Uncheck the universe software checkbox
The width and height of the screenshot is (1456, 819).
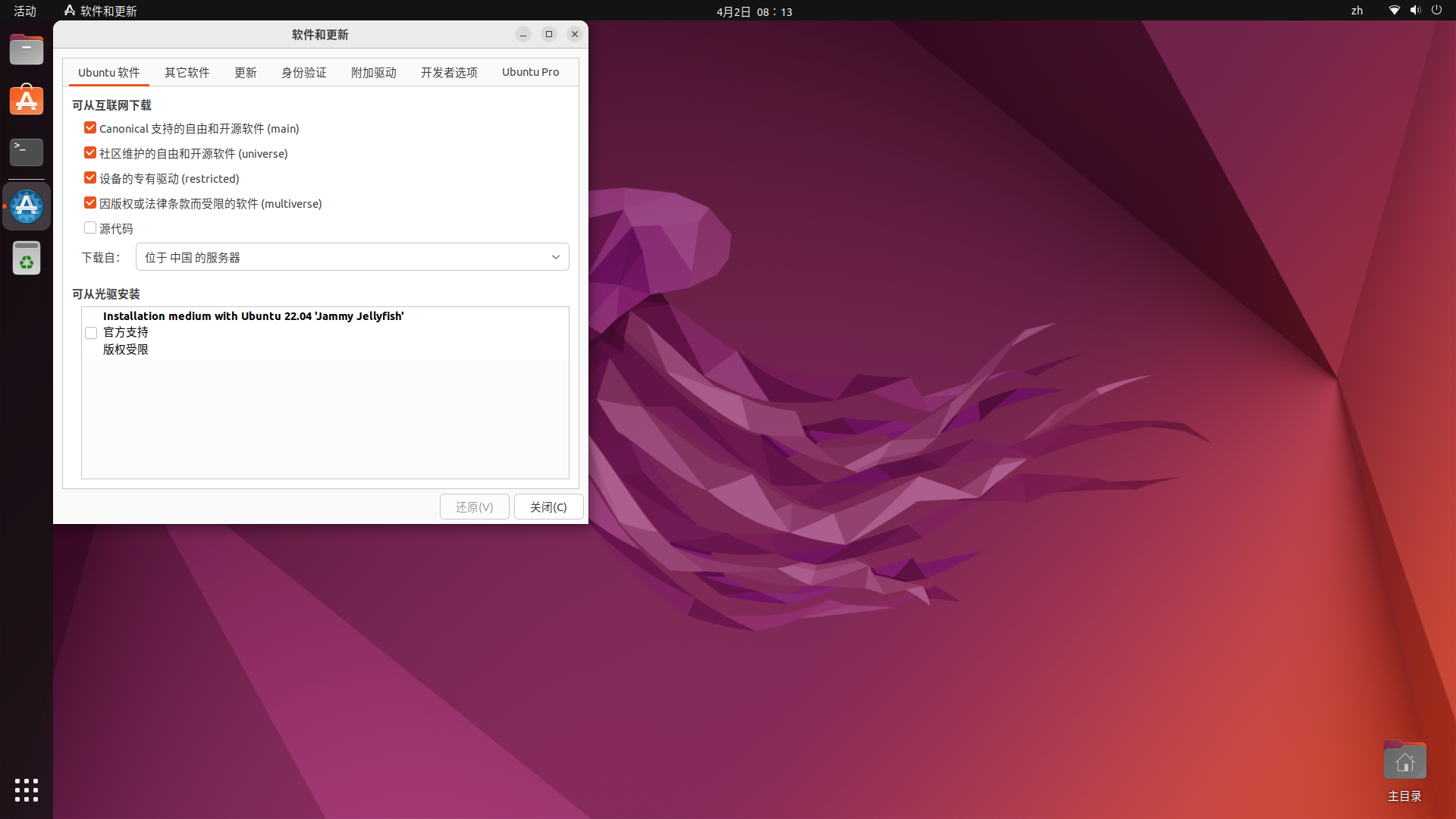click(90, 153)
